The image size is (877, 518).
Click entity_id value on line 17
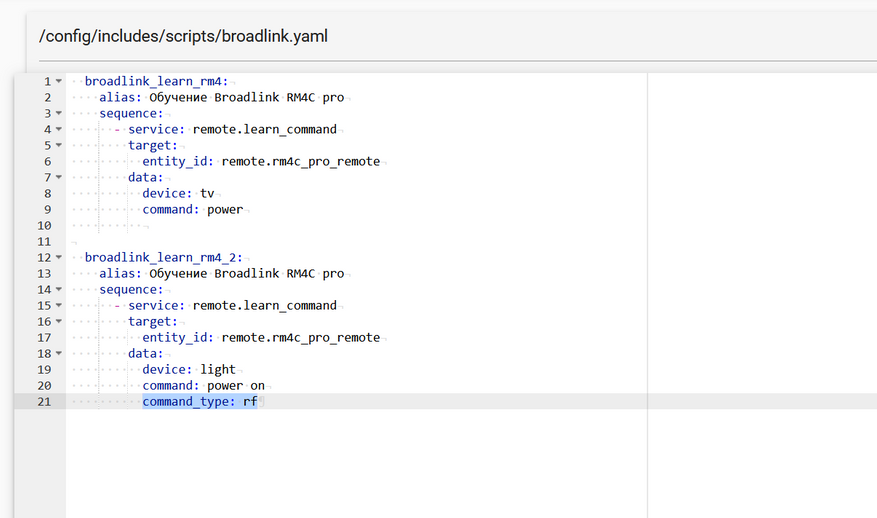(301, 338)
